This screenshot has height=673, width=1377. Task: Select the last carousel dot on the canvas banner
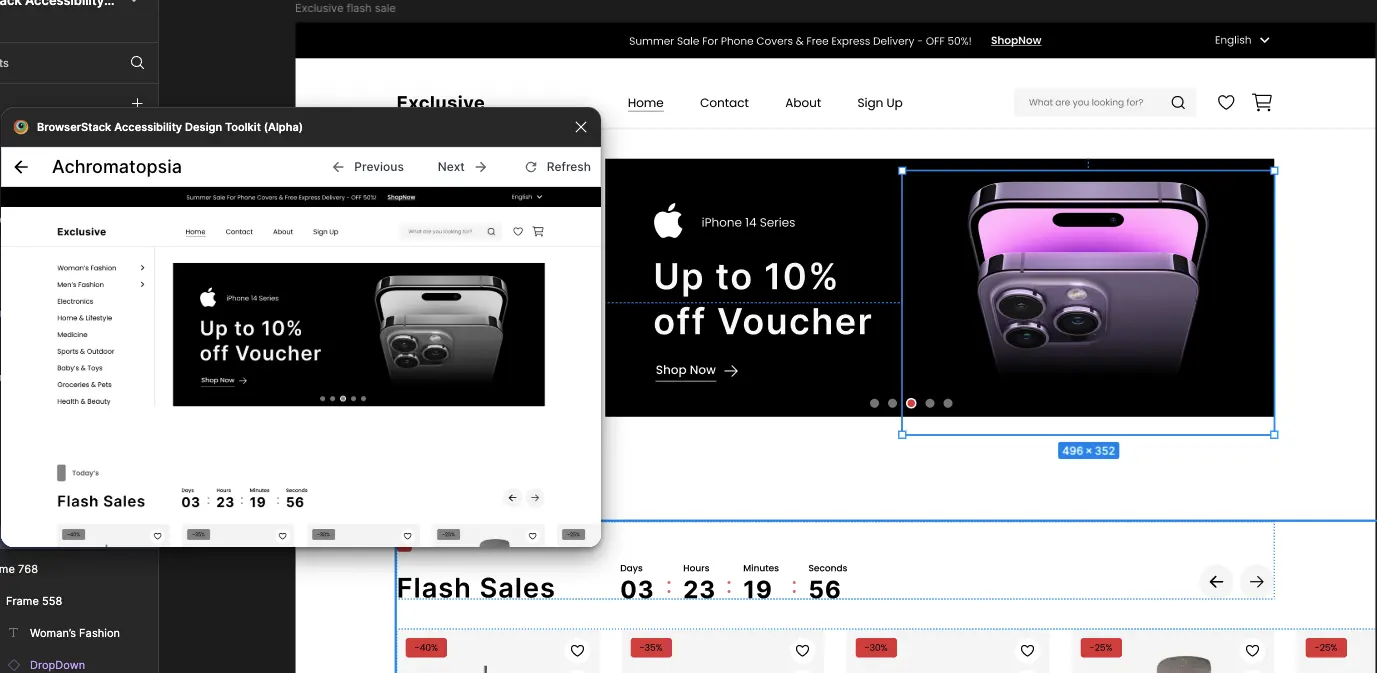(948, 404)
